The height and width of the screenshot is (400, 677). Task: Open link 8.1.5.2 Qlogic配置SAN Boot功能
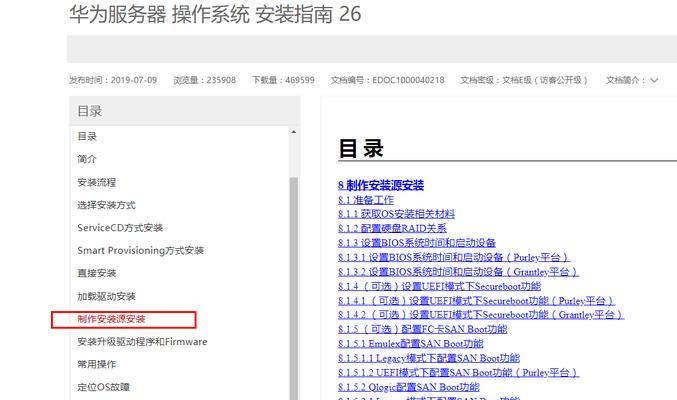coord(408,387)
